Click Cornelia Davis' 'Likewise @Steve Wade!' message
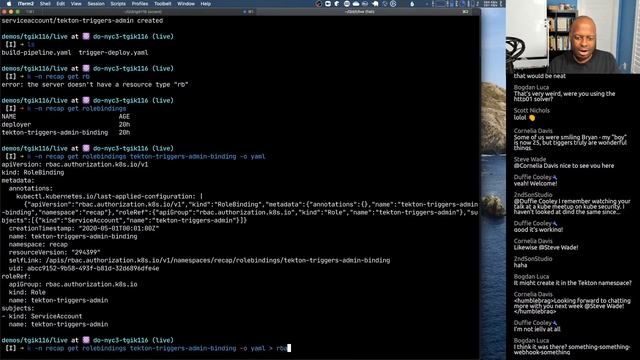The height and width of the screenshot is (360, 640). point(546,247)
